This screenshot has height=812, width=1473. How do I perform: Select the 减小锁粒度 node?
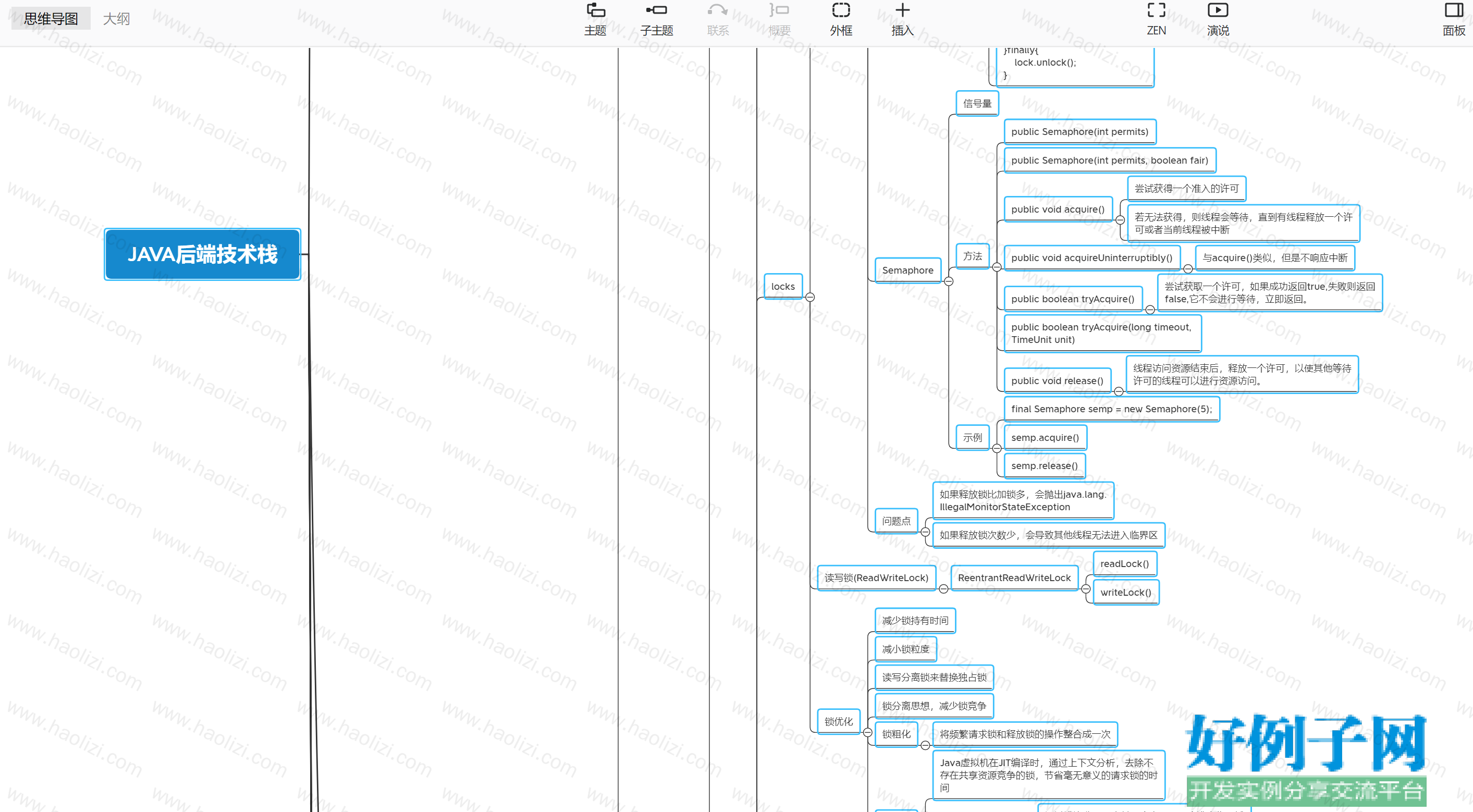point(906,649)
